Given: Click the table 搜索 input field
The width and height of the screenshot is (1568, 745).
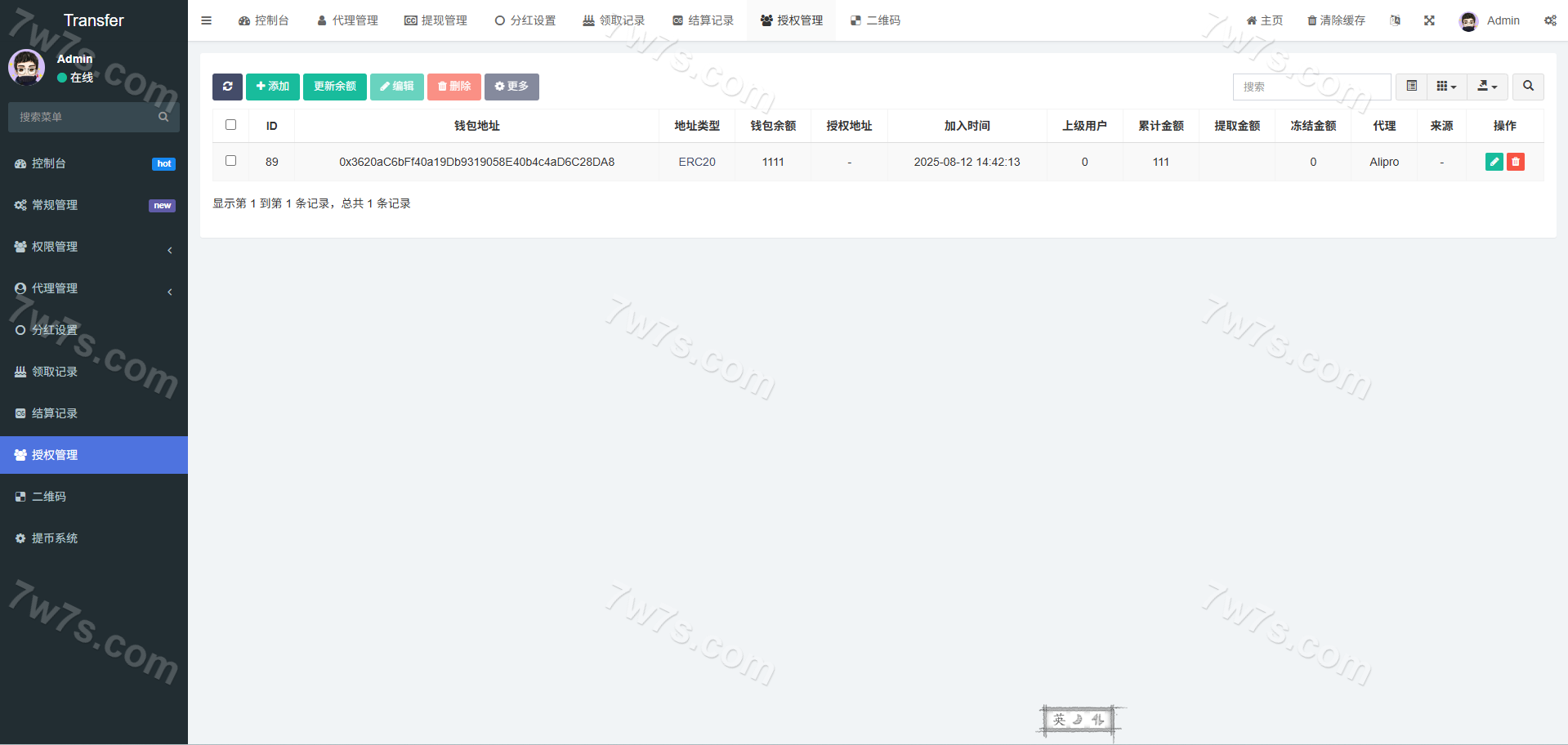Looking at the screenshot, I should click(x=1311, y=87).
